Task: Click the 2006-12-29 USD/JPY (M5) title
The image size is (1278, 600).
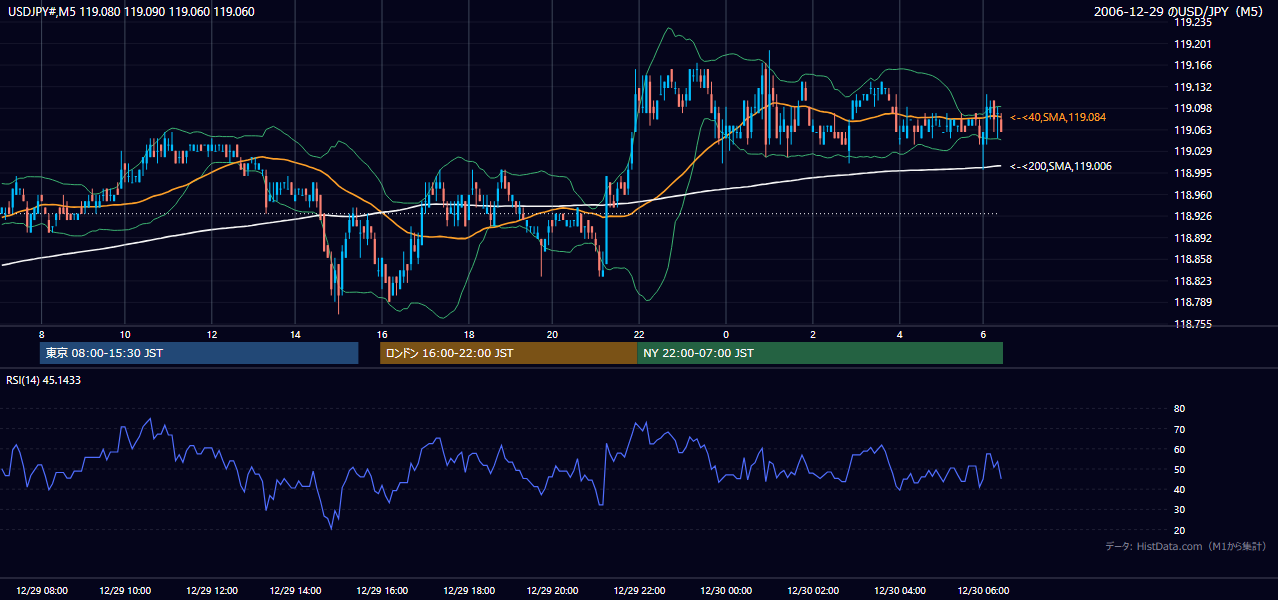Action: (x=1180, y=12)
